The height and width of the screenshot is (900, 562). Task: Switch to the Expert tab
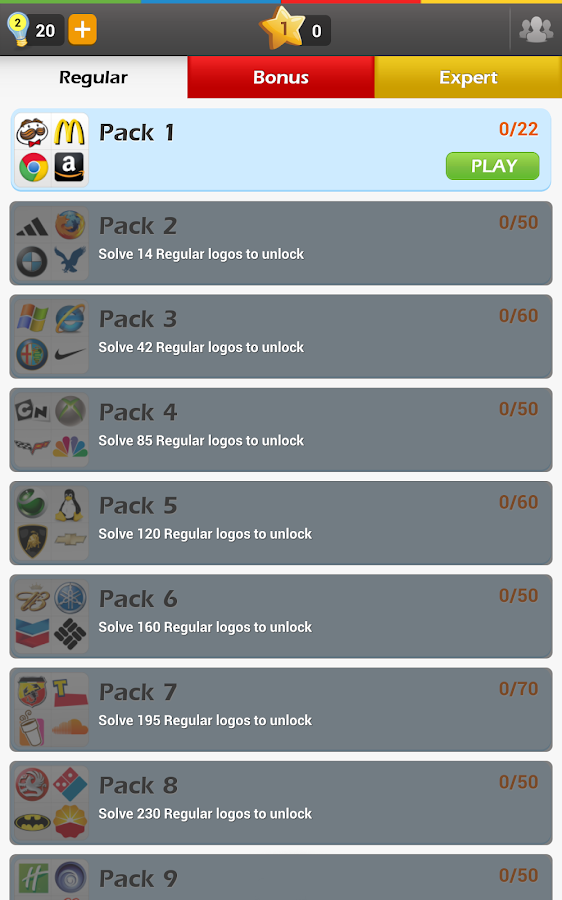(x=468, y=77)
